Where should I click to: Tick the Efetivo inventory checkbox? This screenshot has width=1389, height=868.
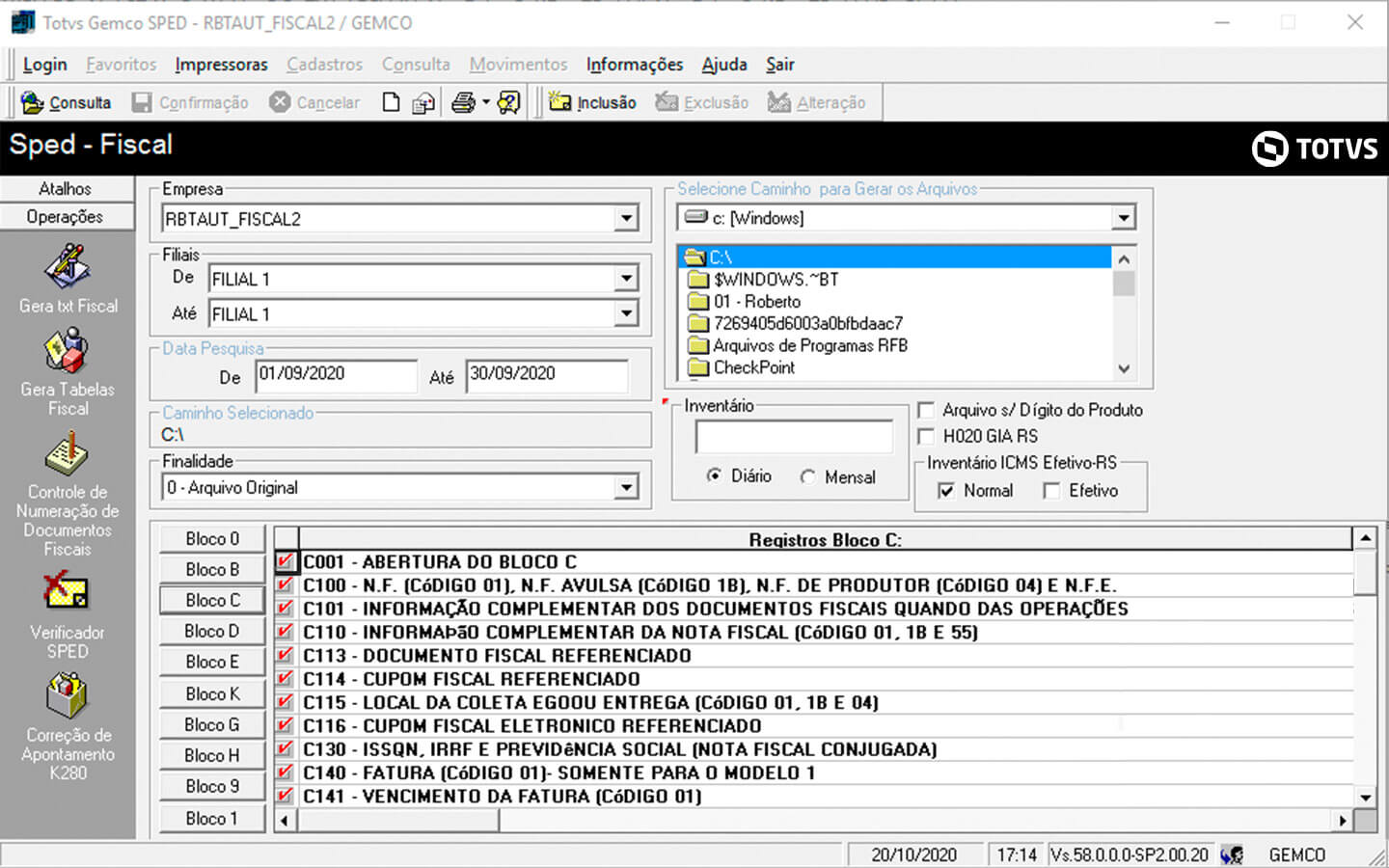click(1051, 491)
